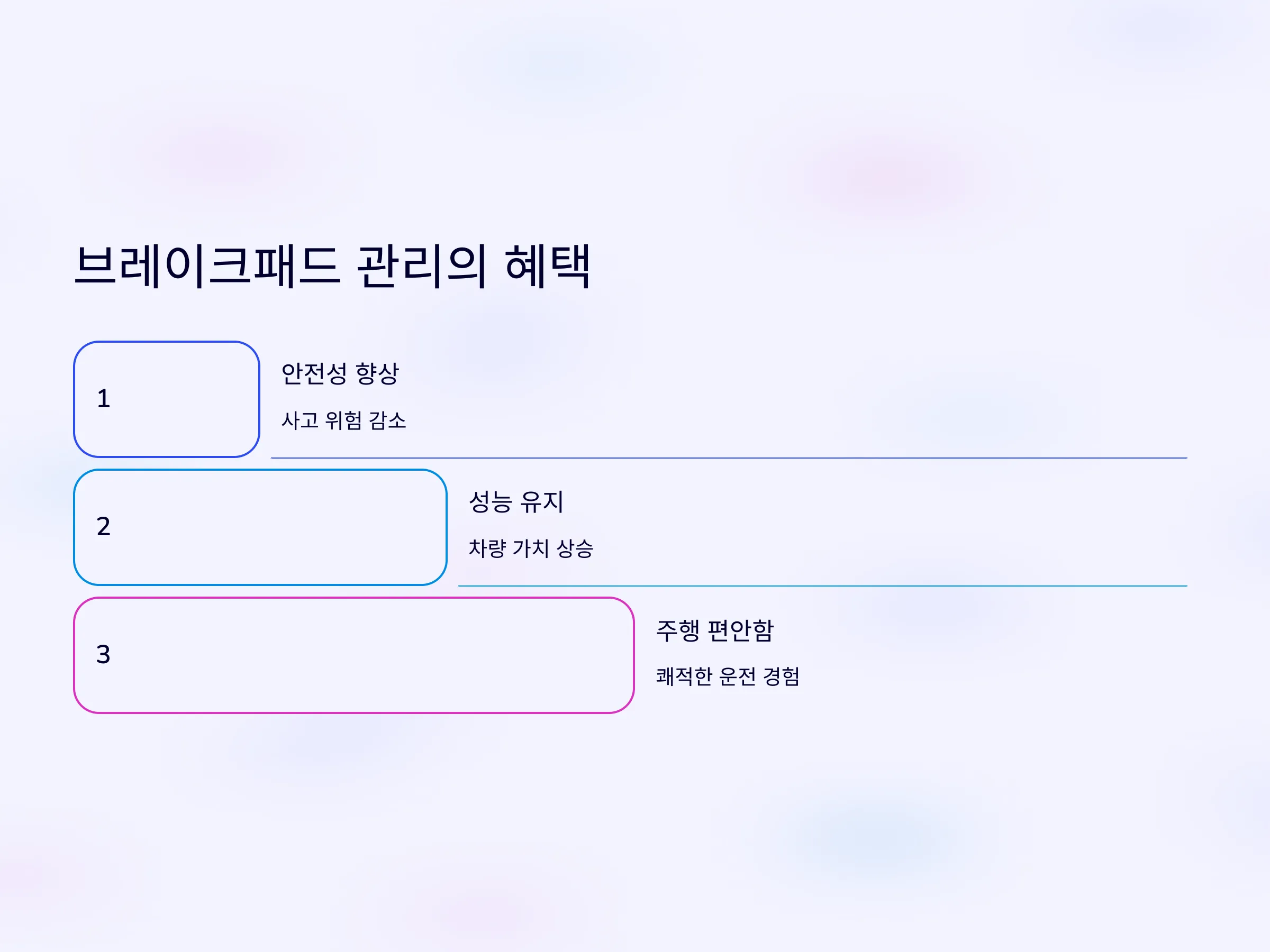
Task: Click the word 혜택 in the title
Action: point(548,266)
